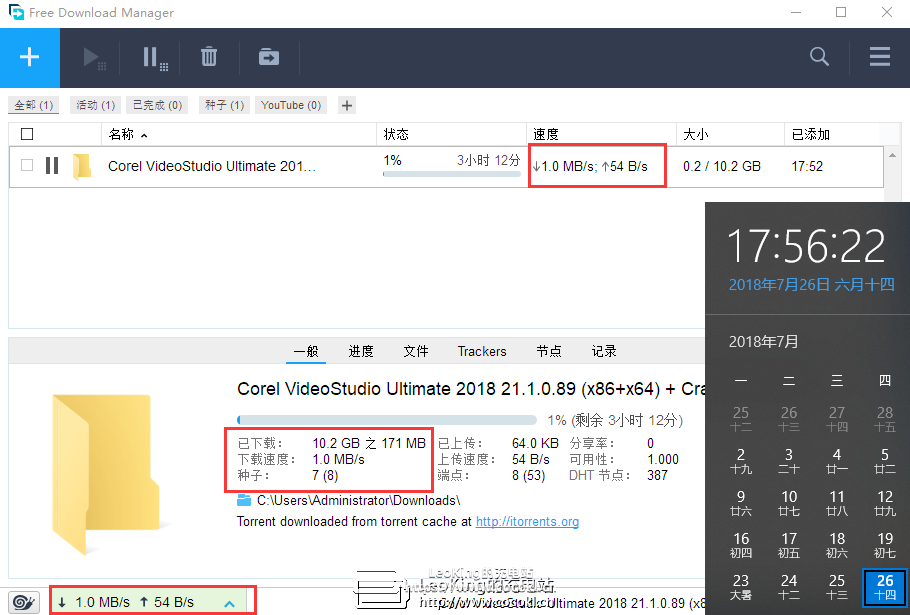Move download to another folder icon
The image size is (910, 615).
(x=269, y=57)
